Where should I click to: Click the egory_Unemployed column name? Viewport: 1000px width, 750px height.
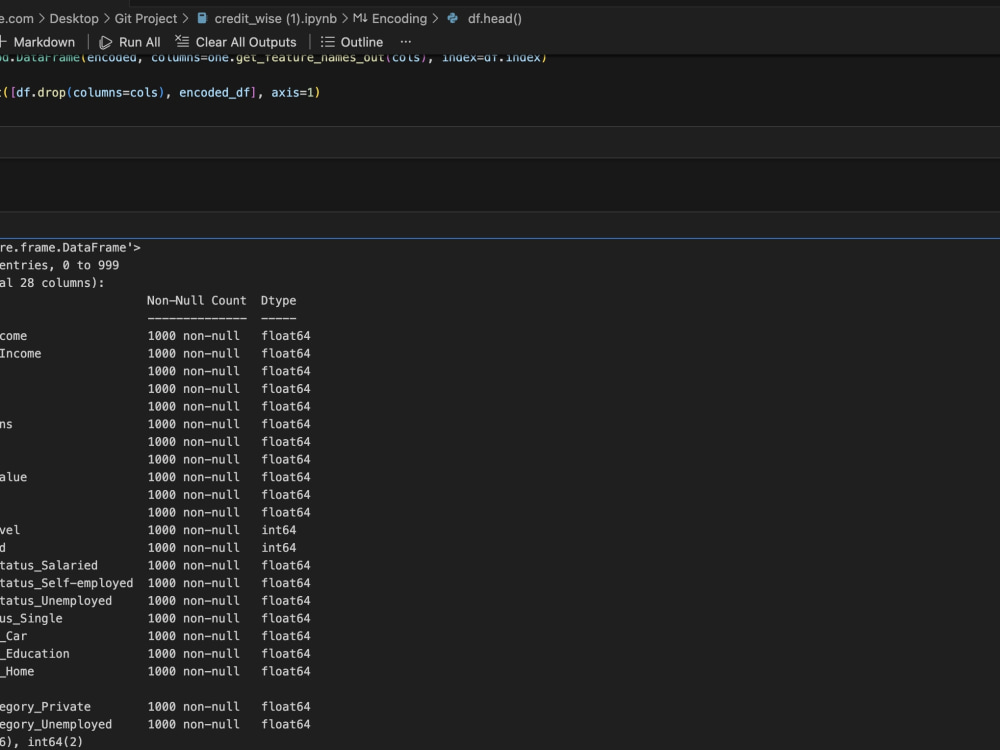coord(56,724)
